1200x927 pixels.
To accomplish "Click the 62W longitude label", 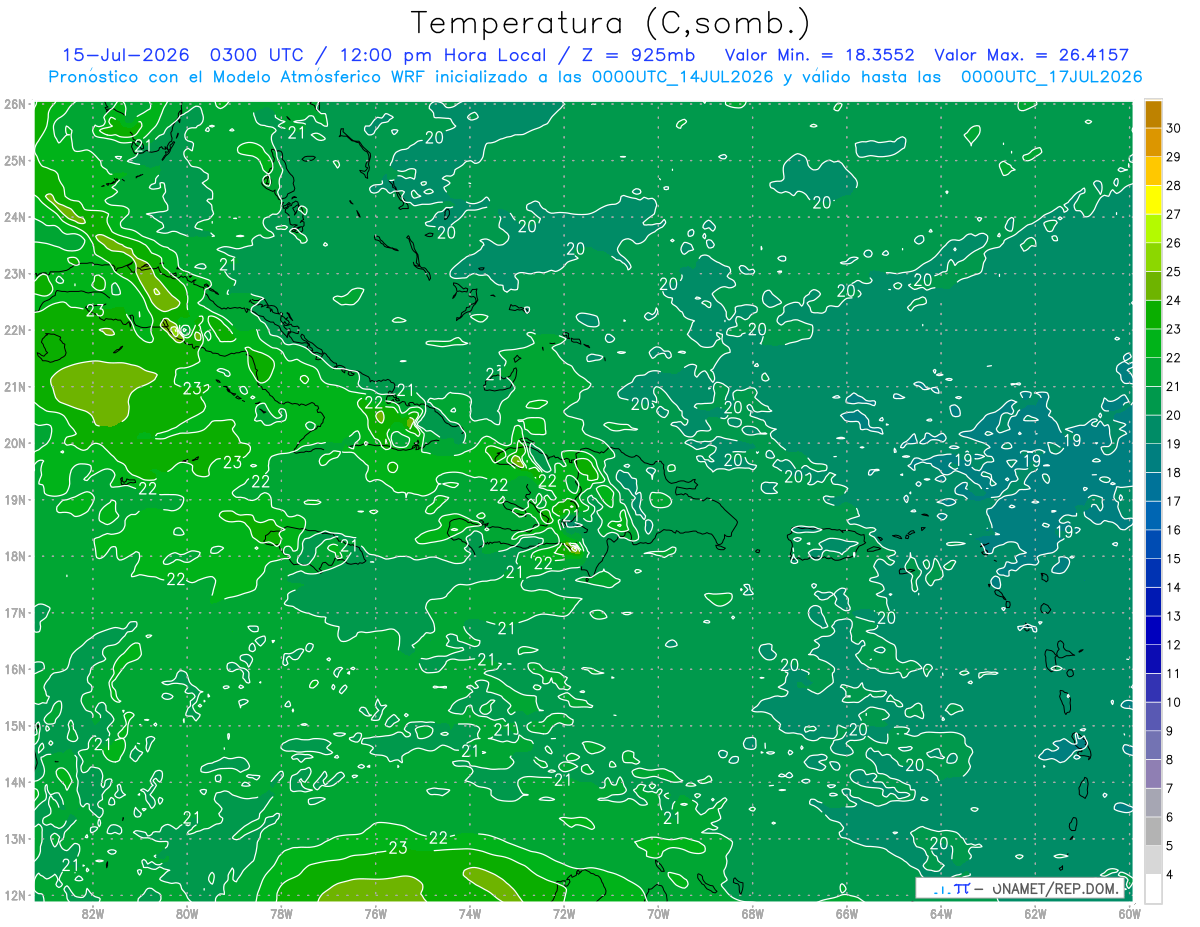I will [x=1034, y=914].
